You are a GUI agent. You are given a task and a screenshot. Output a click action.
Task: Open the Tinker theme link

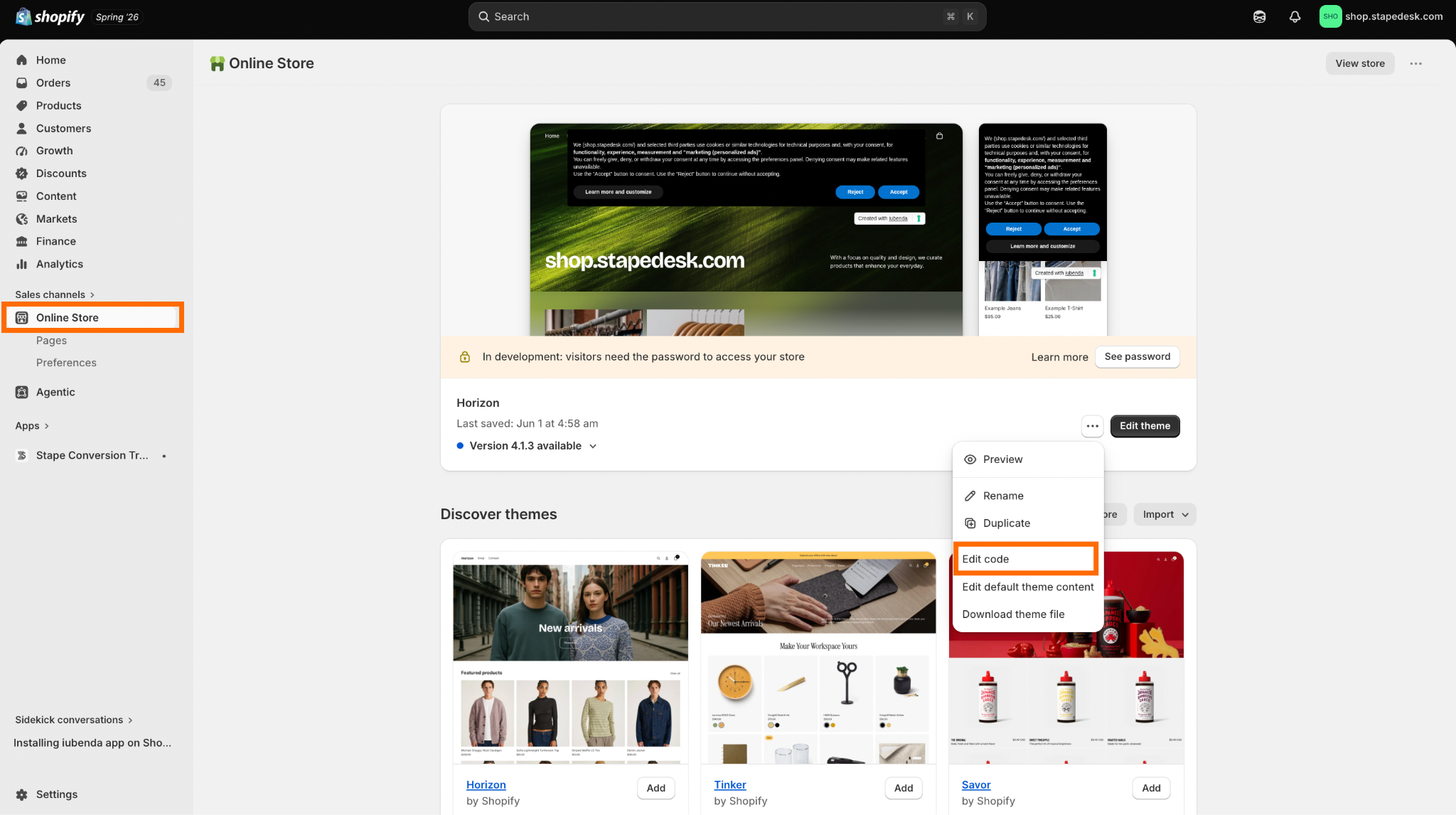(730, 784)
